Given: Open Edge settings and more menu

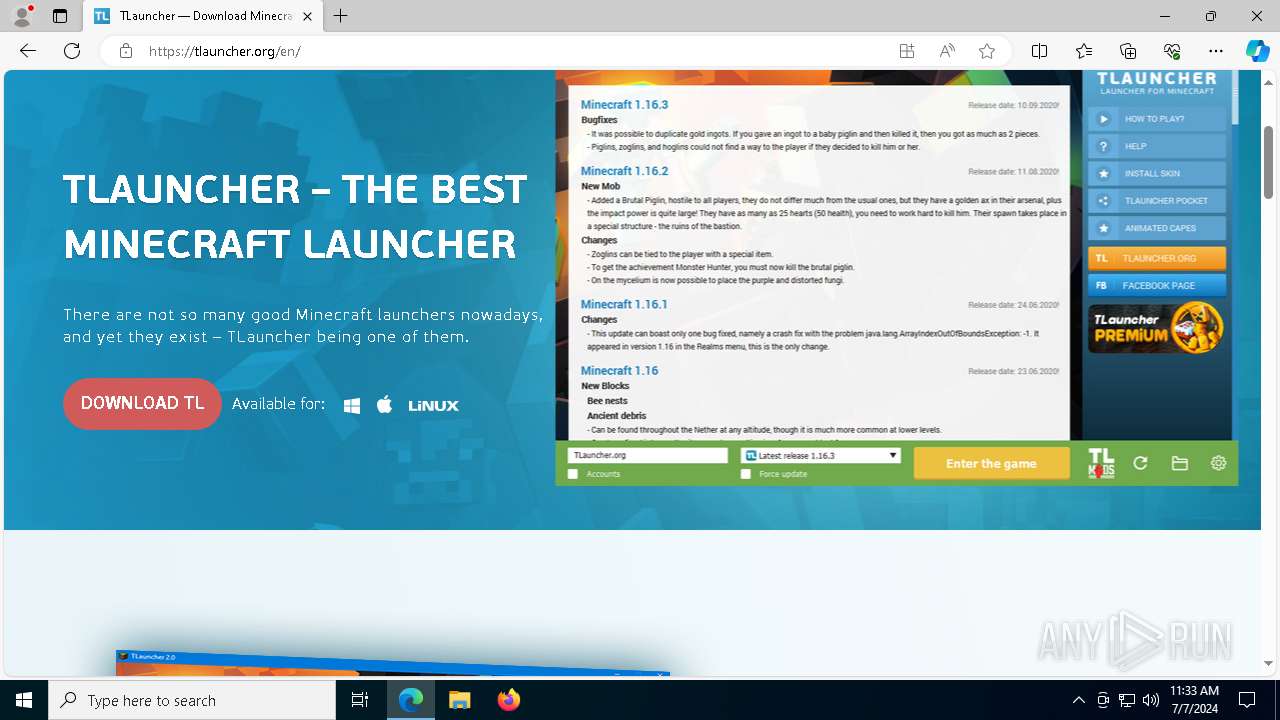Looking at the screenshot, I should tap(1216, 51).
